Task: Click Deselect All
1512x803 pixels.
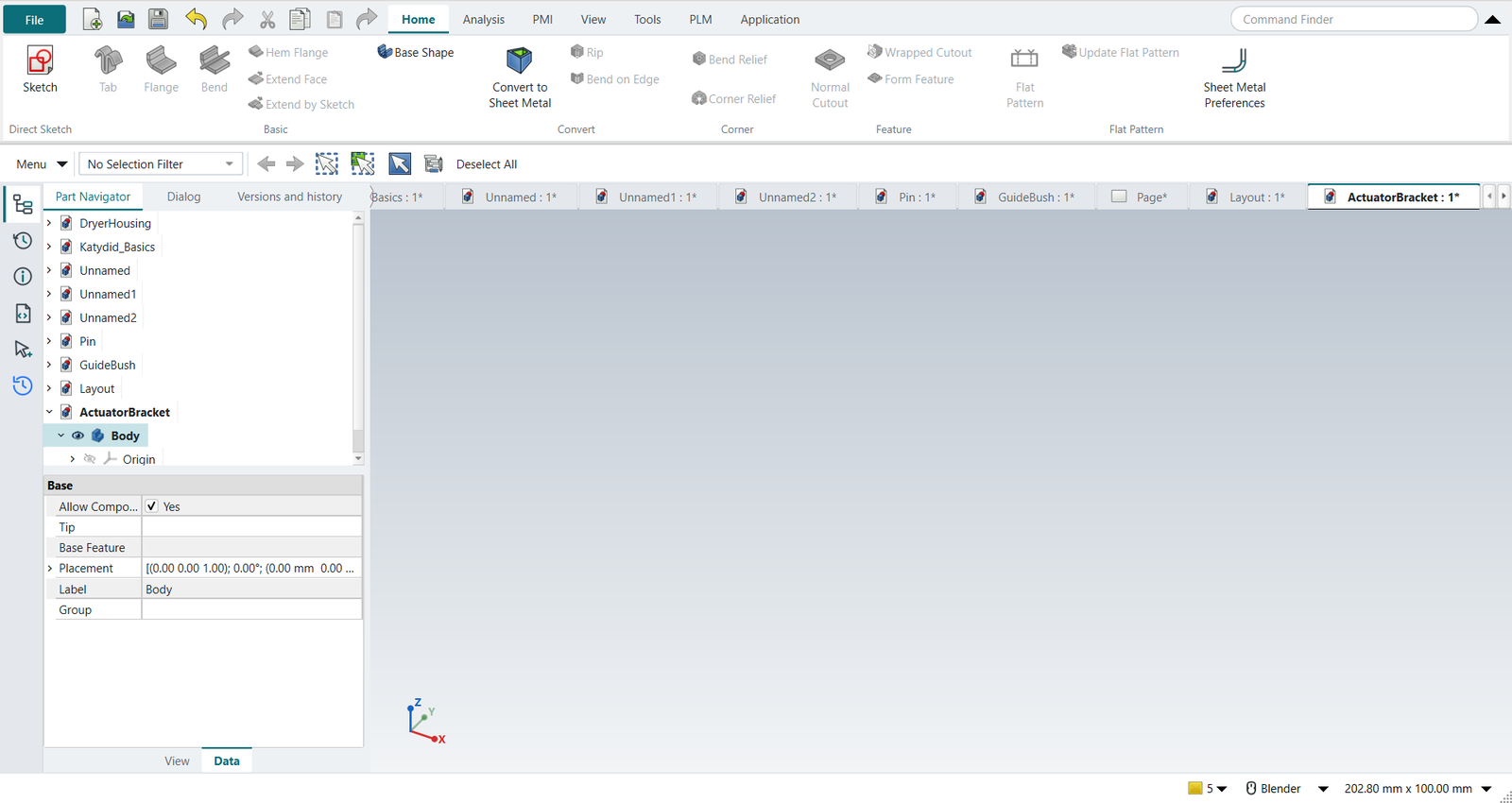Action: (x=487, y=164)
